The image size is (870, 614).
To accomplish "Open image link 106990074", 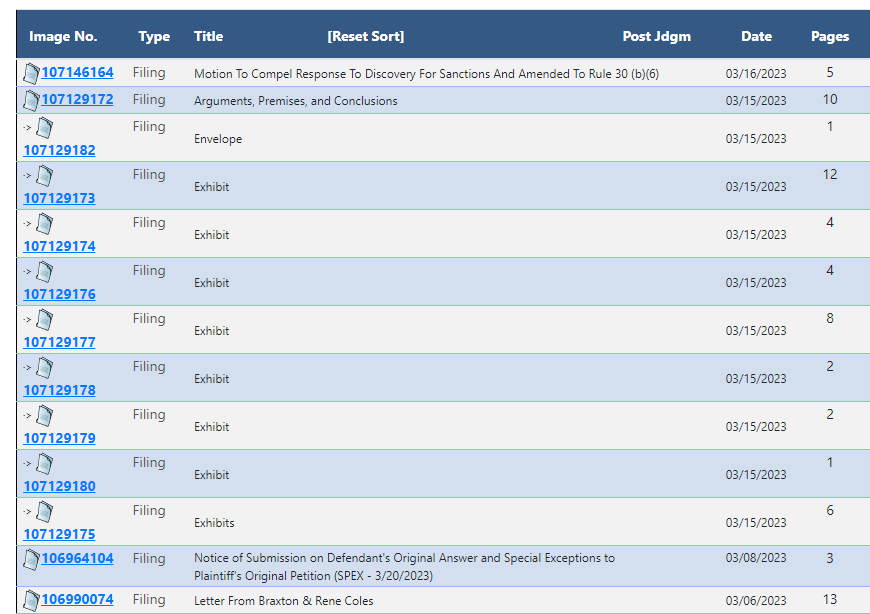I will (78, 600).
